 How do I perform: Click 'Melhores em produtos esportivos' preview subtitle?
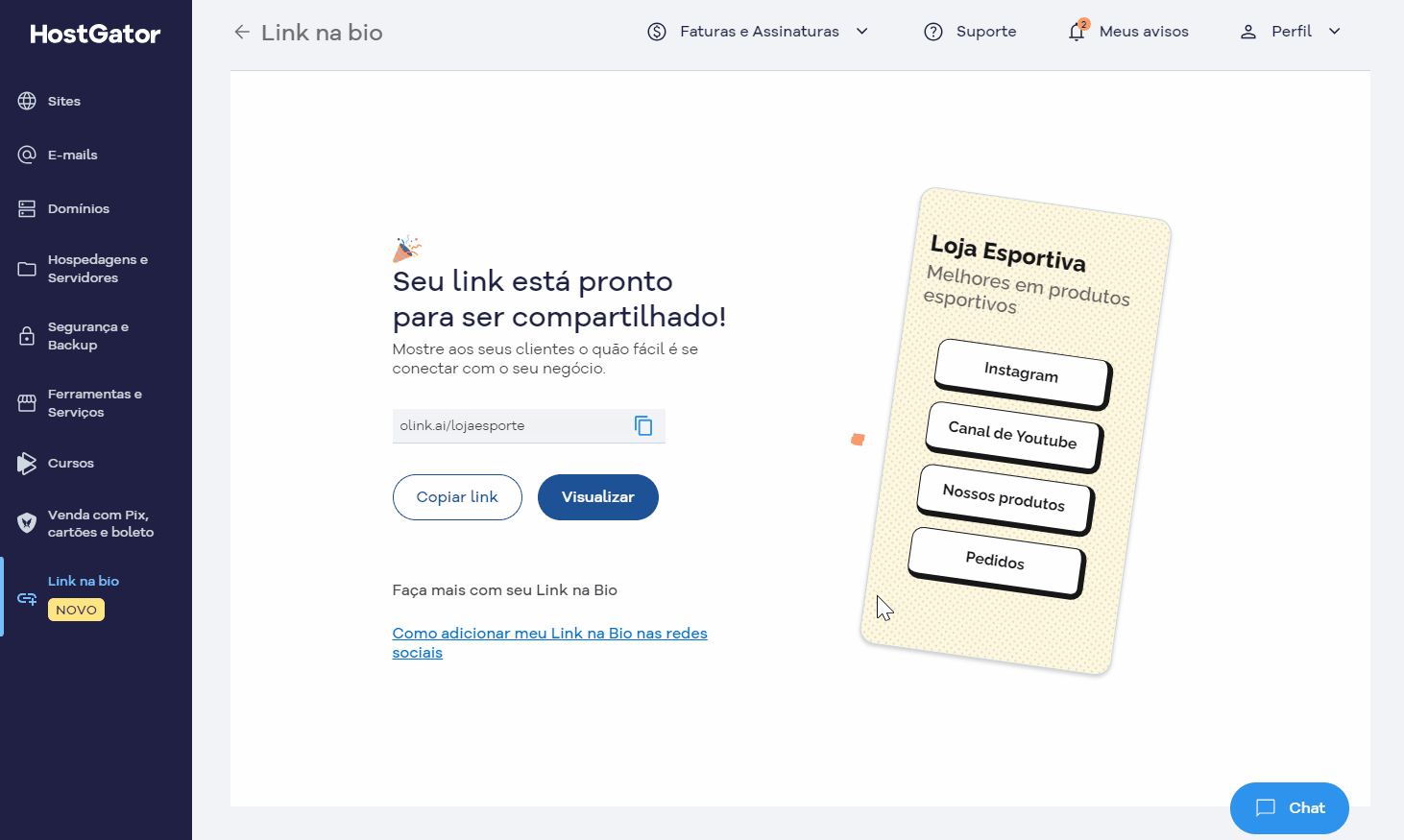[1026, 290]
